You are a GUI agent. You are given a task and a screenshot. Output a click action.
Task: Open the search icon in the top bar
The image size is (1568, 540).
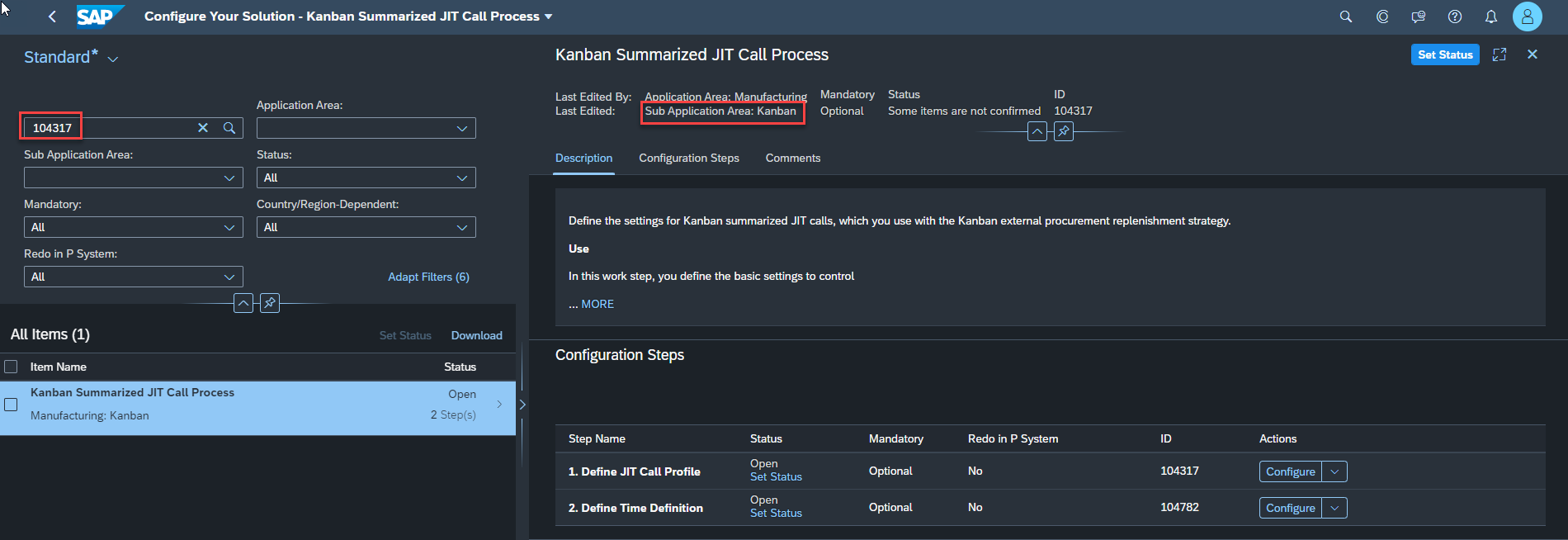click(1346, 17)
